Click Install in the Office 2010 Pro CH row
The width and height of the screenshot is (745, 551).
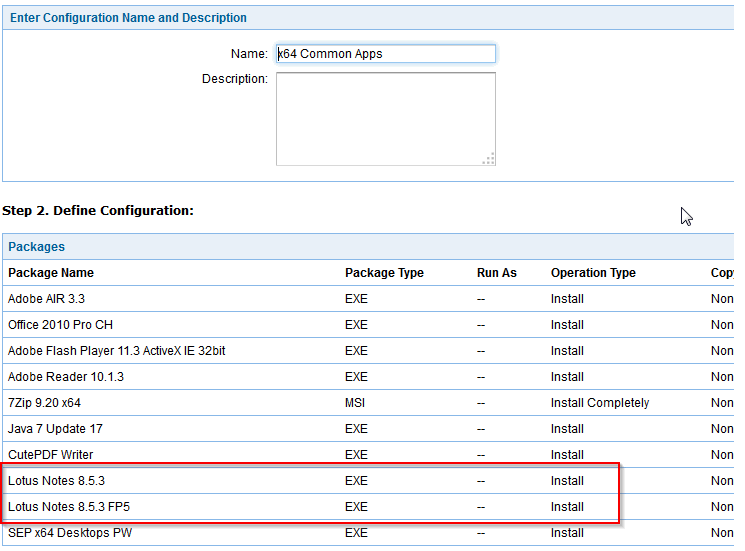coord(567,325)
